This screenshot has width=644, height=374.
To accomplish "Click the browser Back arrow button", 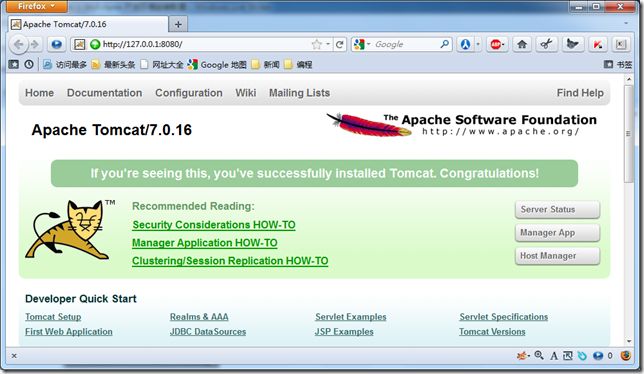I will click(18, 44).
